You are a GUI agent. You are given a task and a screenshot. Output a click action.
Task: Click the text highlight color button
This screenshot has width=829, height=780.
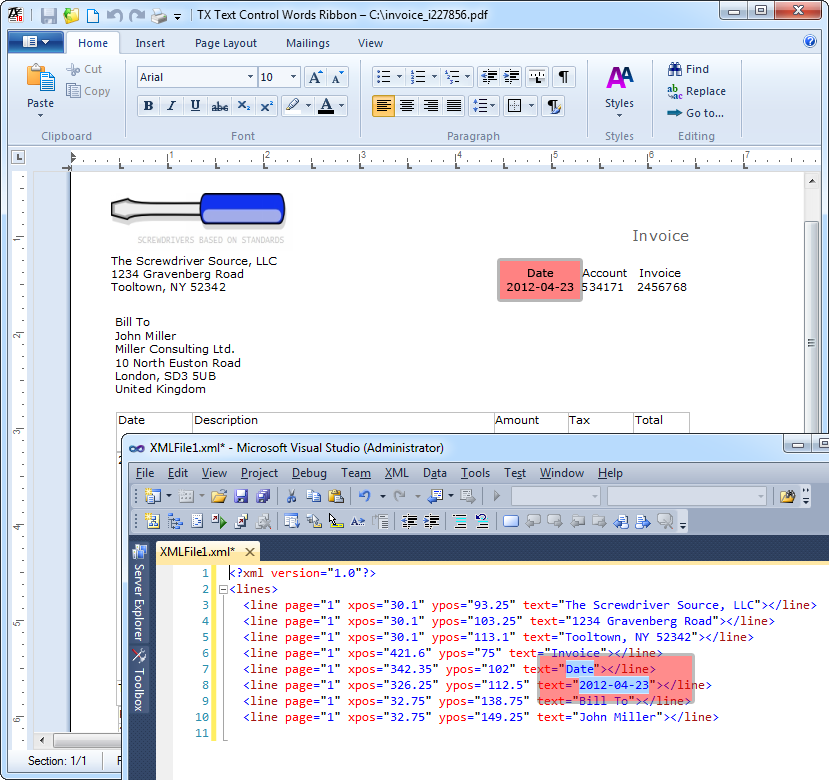292,106
